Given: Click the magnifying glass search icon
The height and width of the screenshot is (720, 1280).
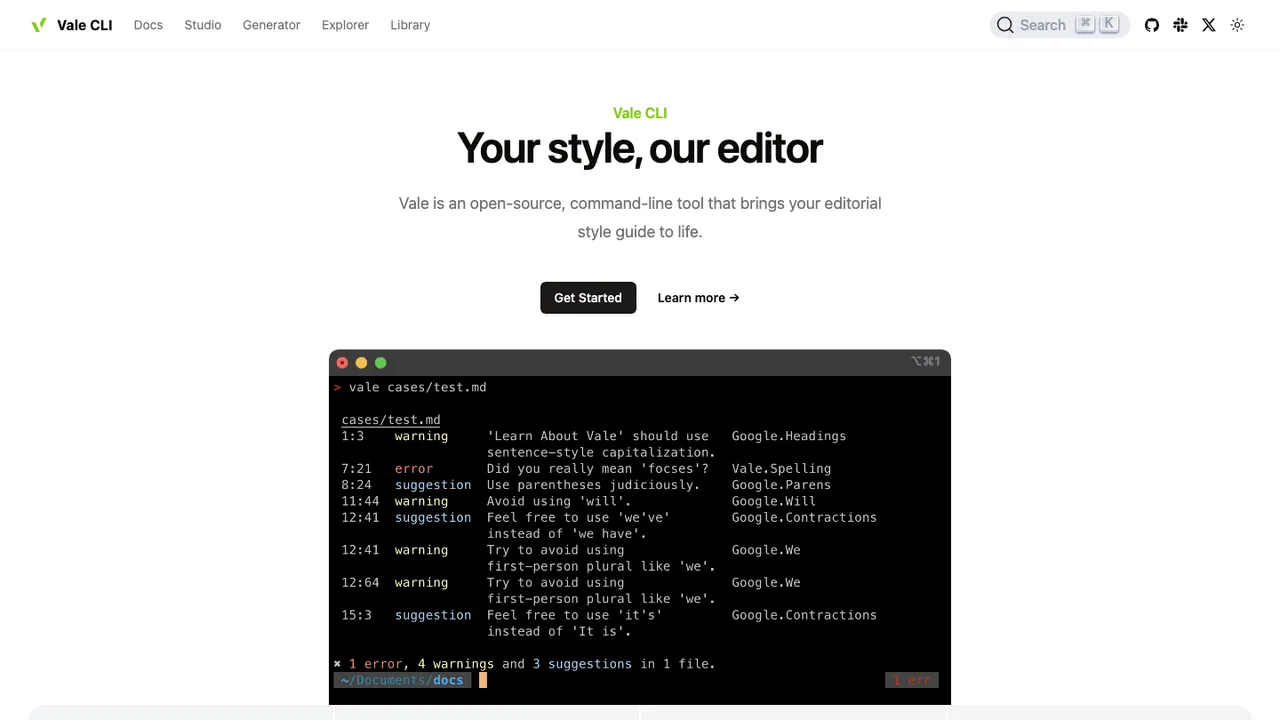Looking at the screenshot, I should (x=1005, y=25).
